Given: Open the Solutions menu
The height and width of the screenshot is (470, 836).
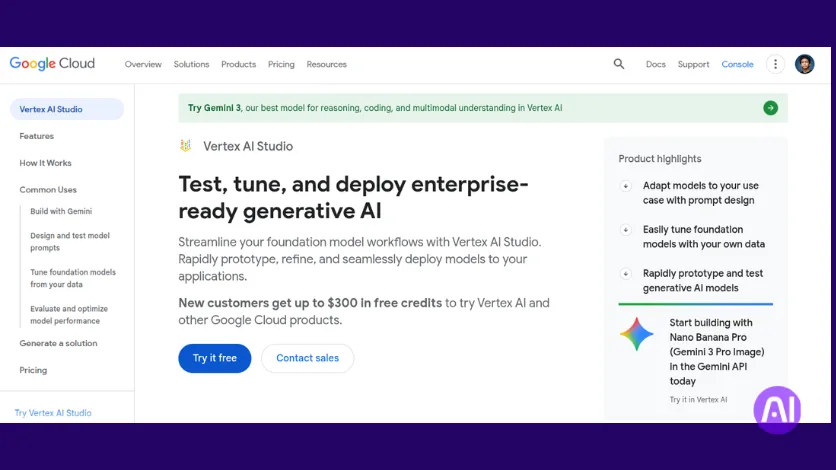Looking at the screenshot, I should click(191, 64).
